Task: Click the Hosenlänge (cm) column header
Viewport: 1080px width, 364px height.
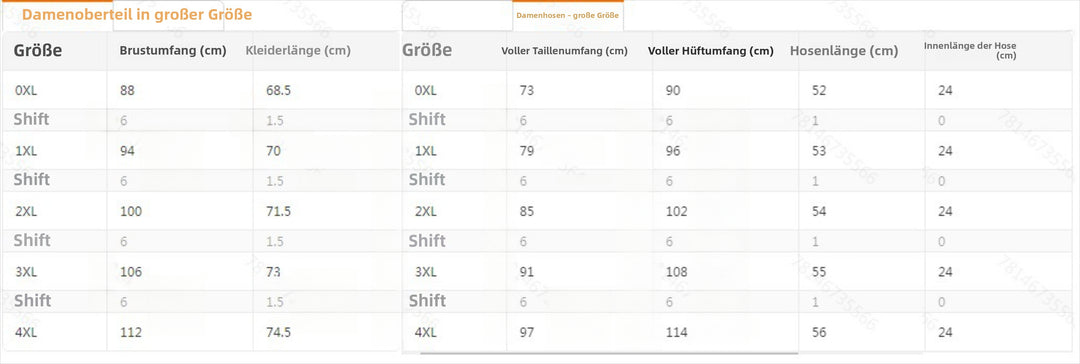Action: click(x=844, y=51)
